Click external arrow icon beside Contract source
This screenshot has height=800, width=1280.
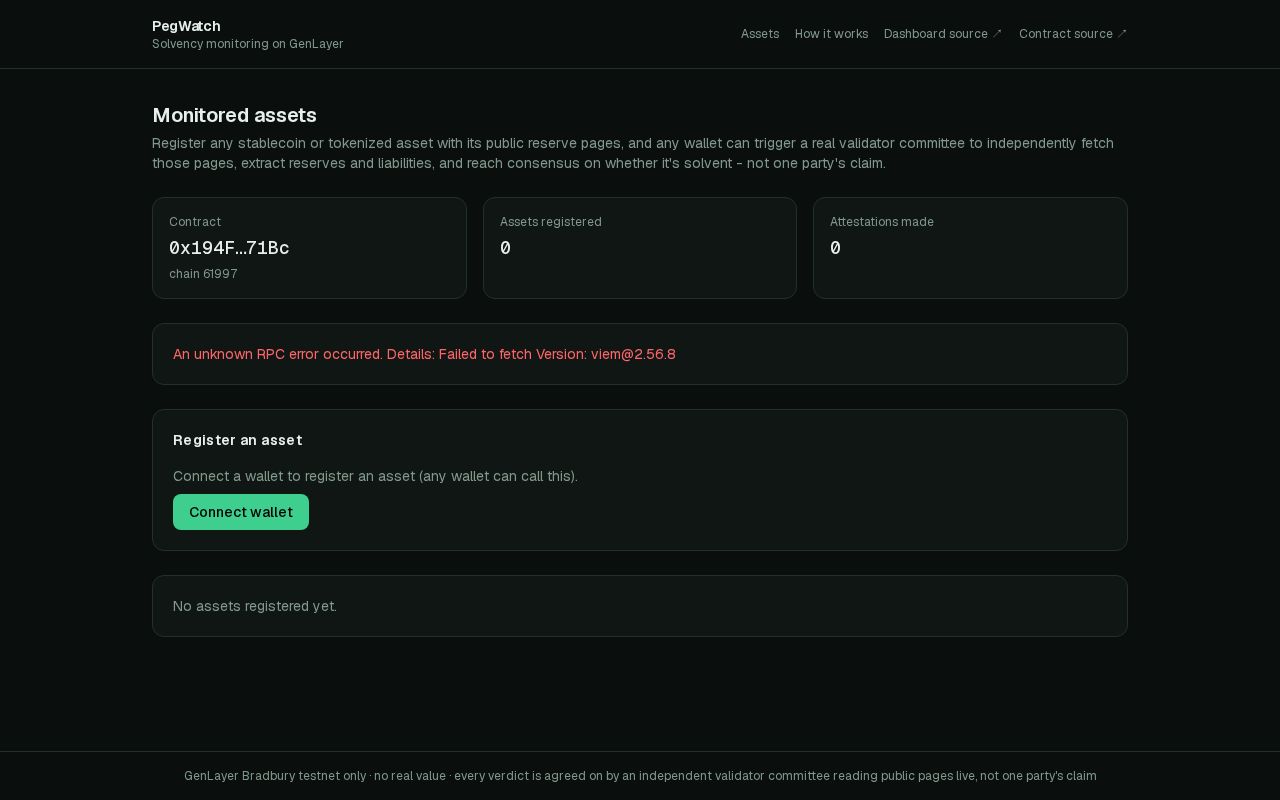pyautogui.click(x=1122, y=34)
